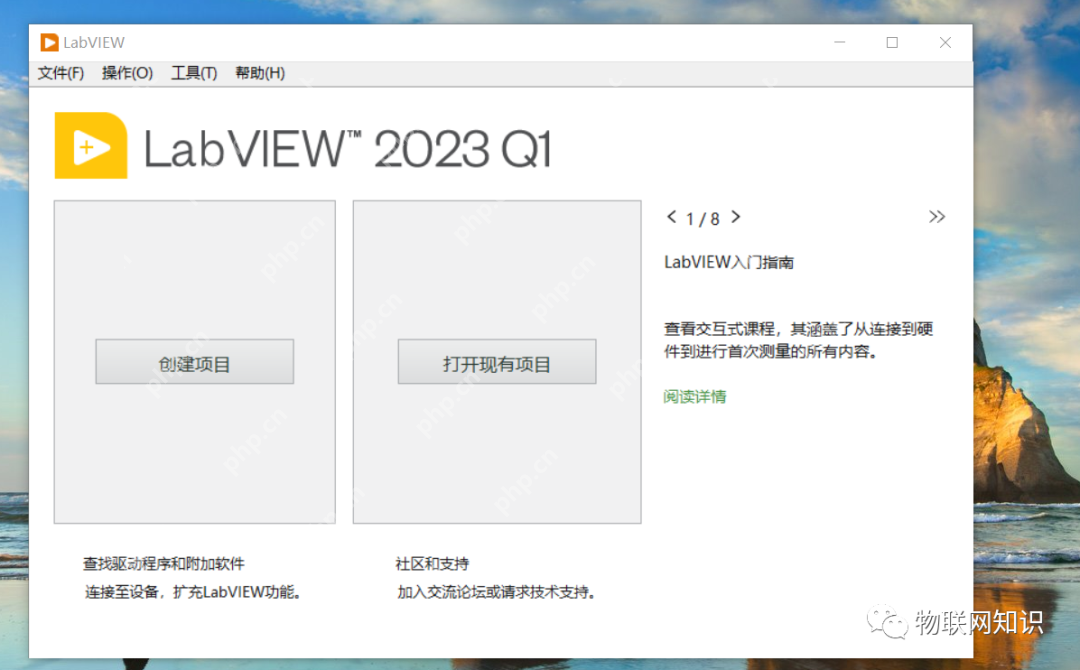
Task: Click the 创建项目 panel placeholder image area
Action: 194,260
